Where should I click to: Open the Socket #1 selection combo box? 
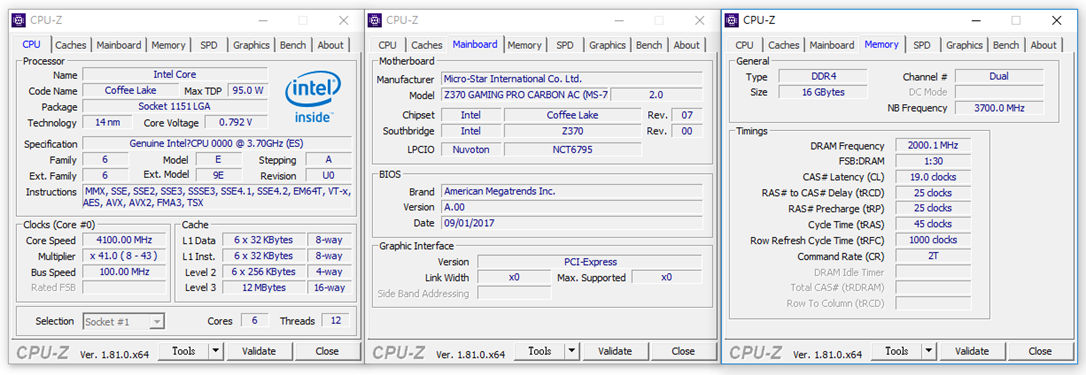coord(124,322)
